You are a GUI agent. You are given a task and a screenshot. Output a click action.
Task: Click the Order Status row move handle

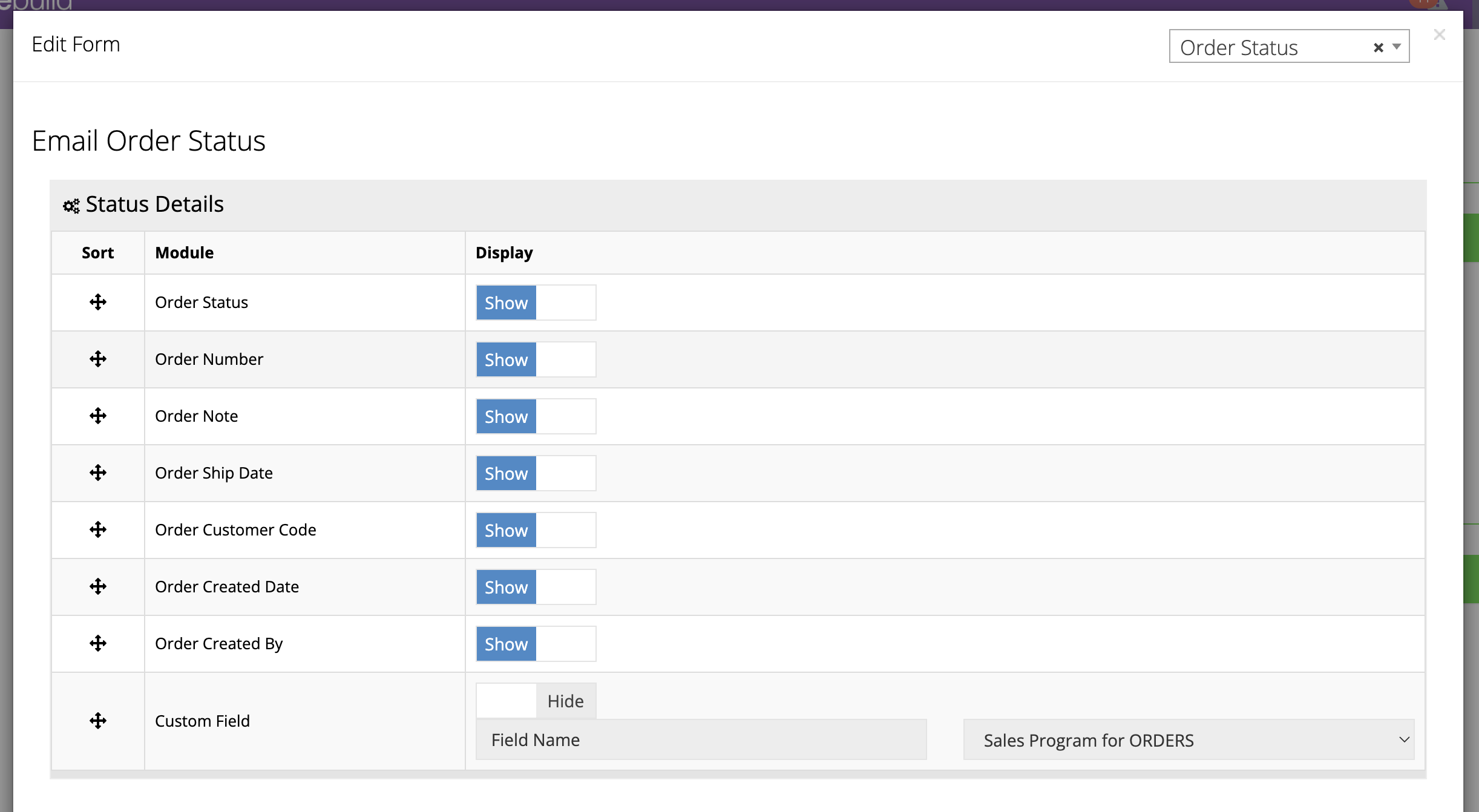click(x=98, y=302)
